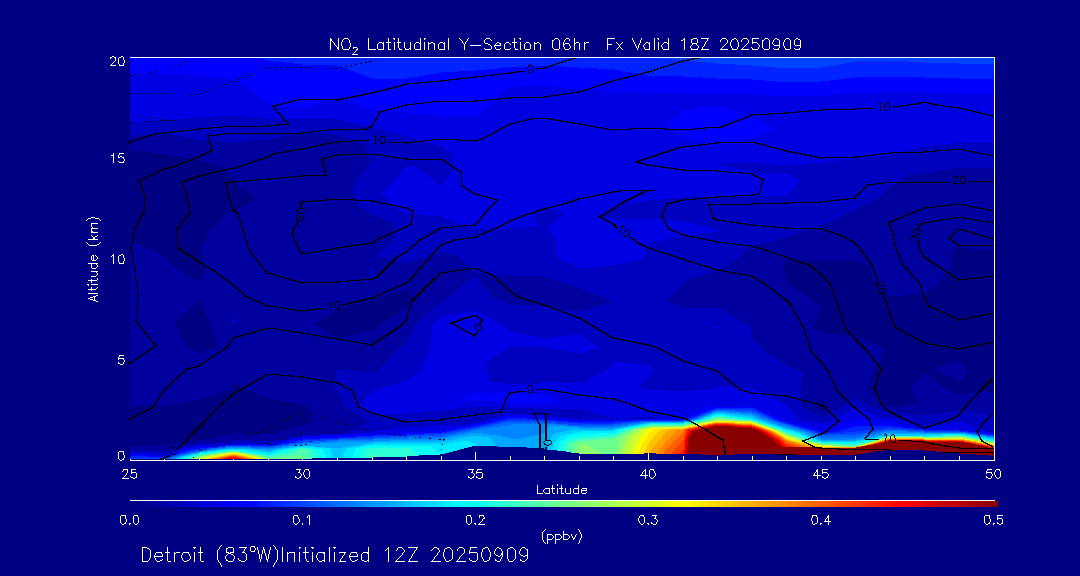Click the 0.2 colorbar tick label

(475, 520)
